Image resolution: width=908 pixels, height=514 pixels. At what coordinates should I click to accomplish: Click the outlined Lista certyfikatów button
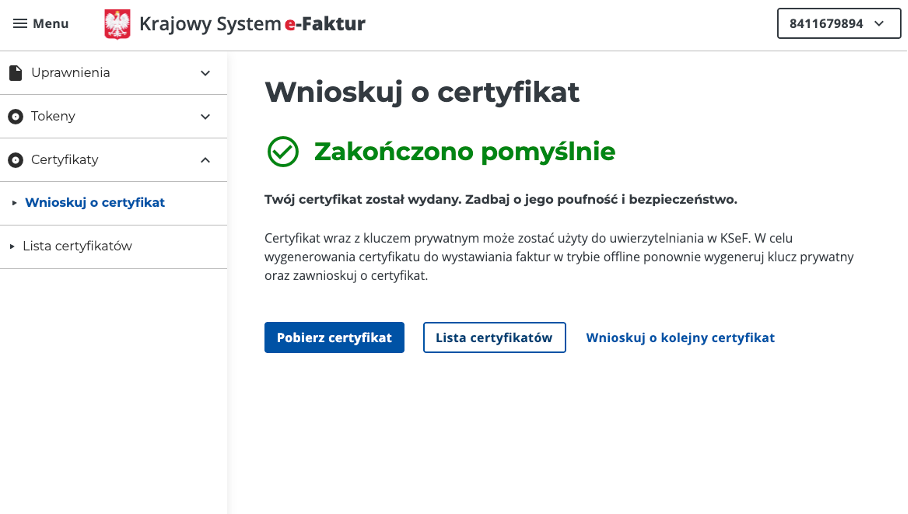pos(494,338)
